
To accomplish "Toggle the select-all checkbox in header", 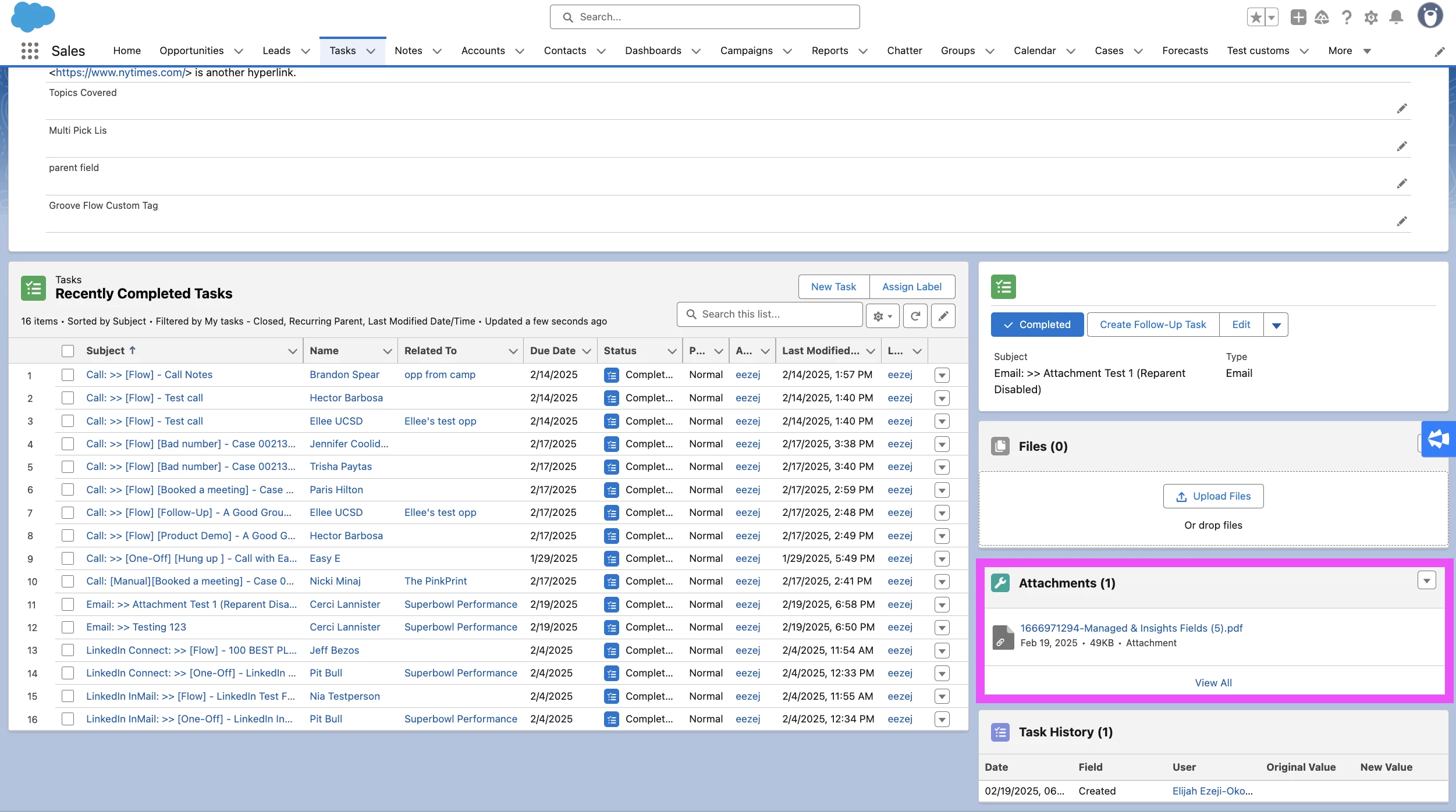I will pos(68,351).
